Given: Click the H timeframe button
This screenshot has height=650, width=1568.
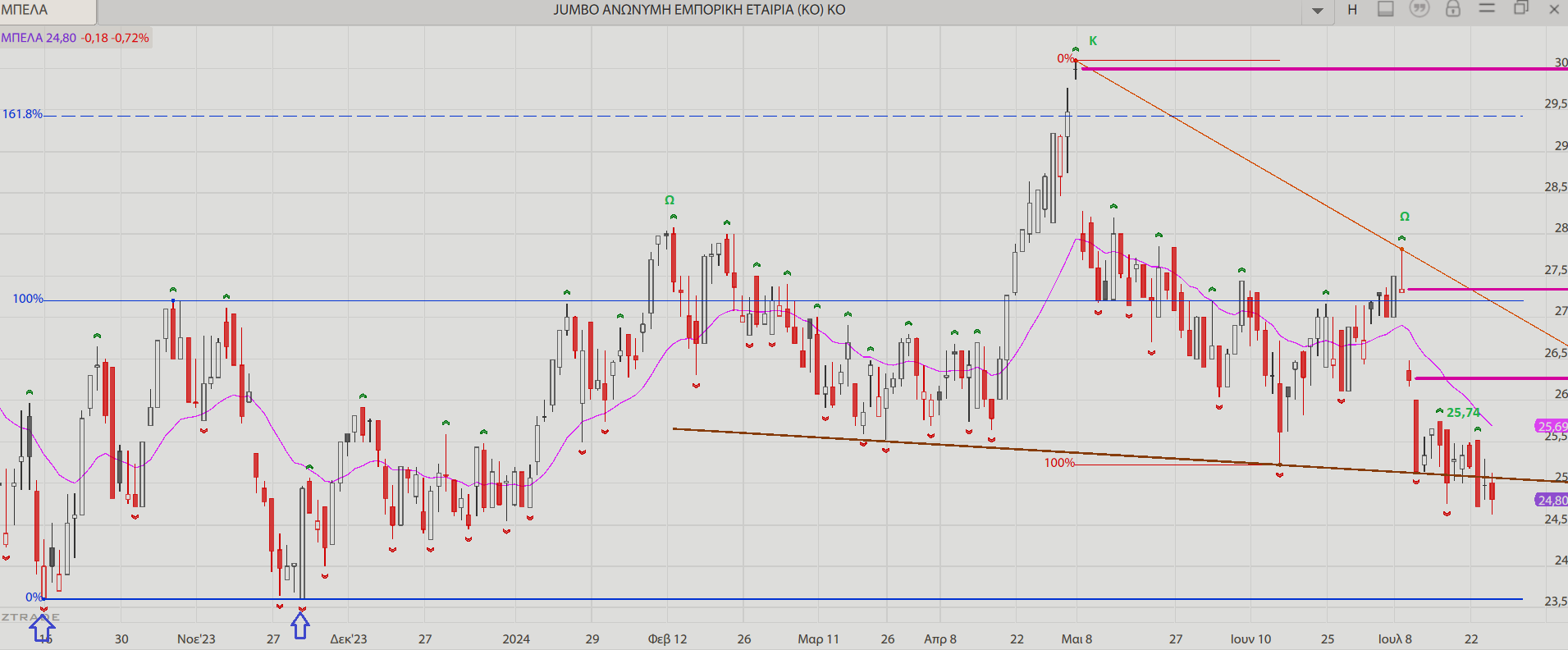Looking at the screenshot, I should 1352,10.
